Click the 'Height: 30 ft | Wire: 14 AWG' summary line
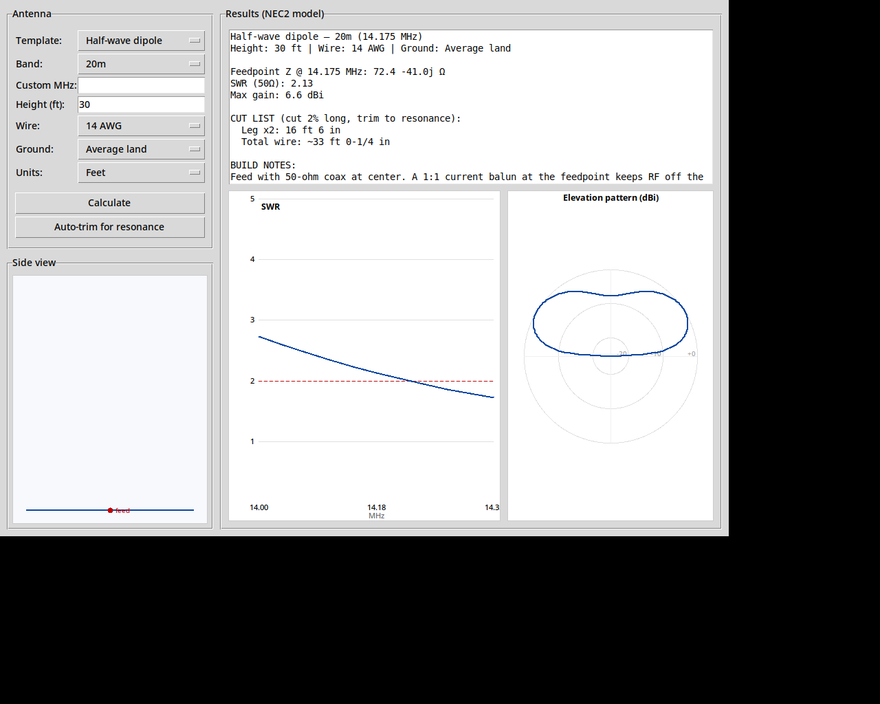880x704 pixels. tap(370, 48)
